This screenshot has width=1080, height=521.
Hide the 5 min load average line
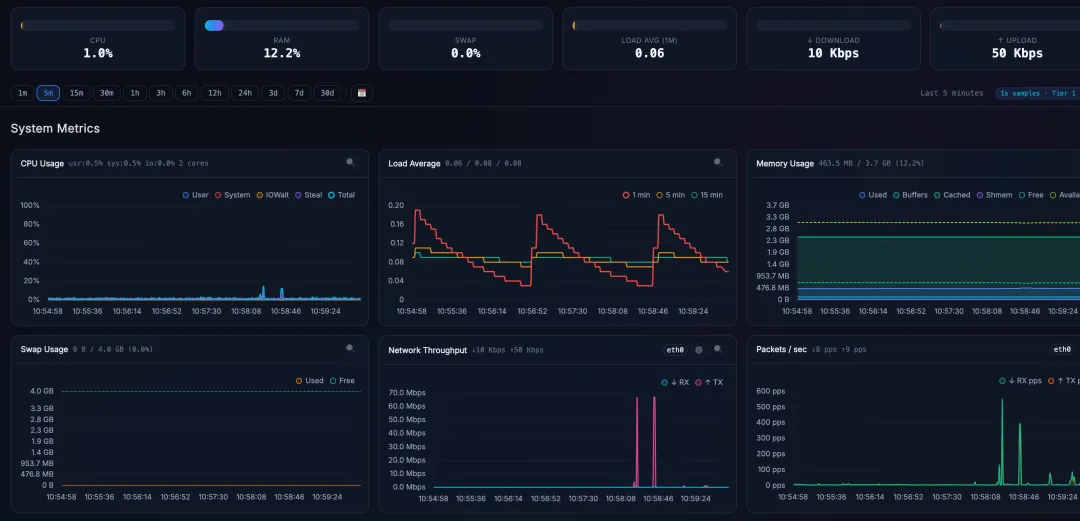click(x=671, y=195)
